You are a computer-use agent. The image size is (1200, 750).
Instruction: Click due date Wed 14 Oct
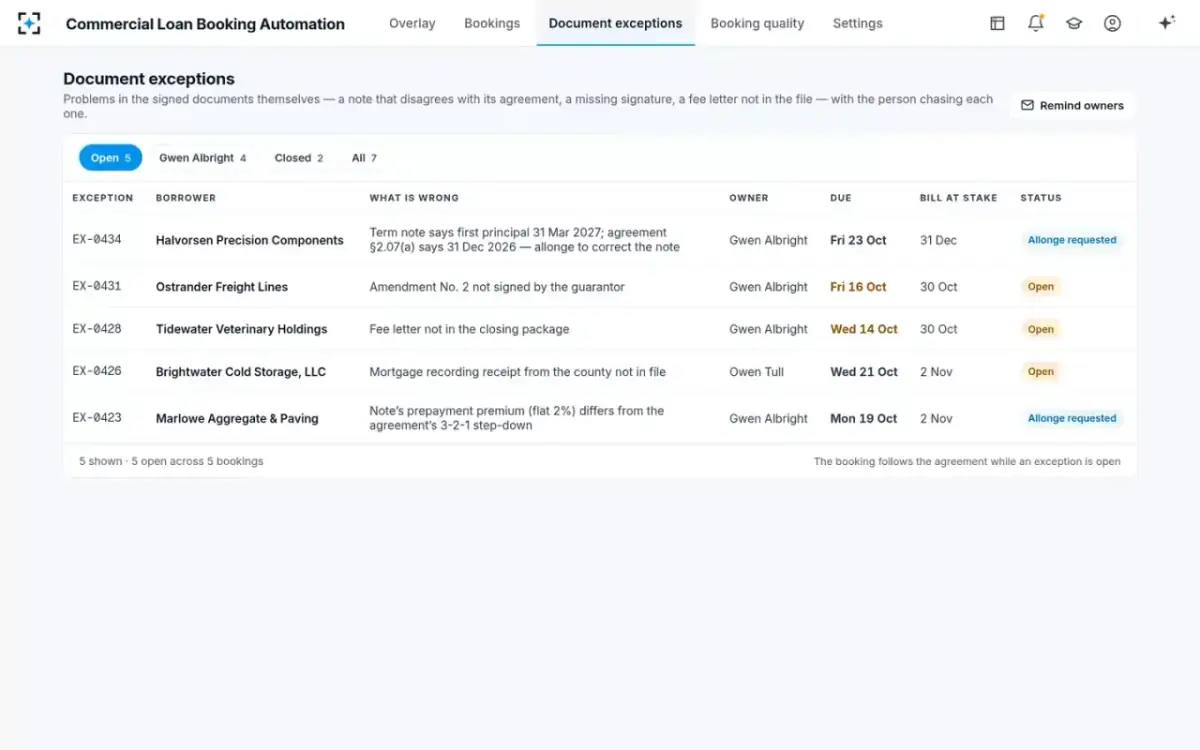click(x=864, y=329)
